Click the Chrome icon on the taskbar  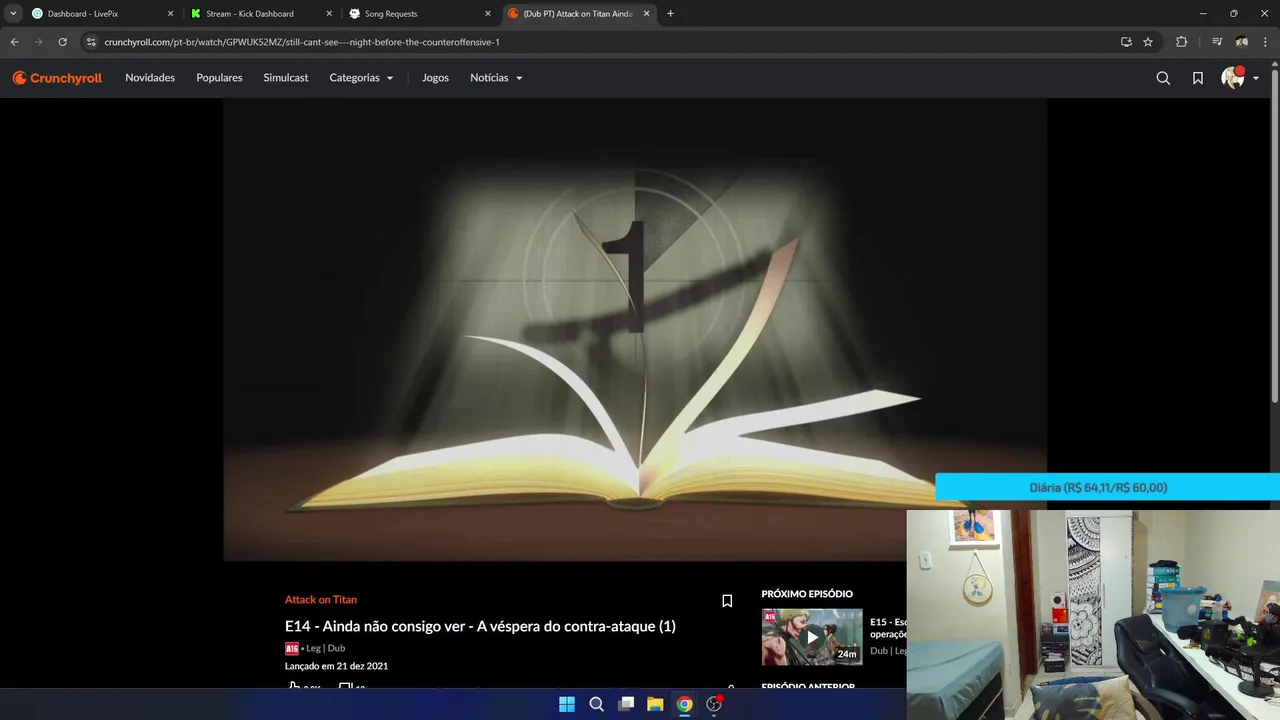click(684, 704)
